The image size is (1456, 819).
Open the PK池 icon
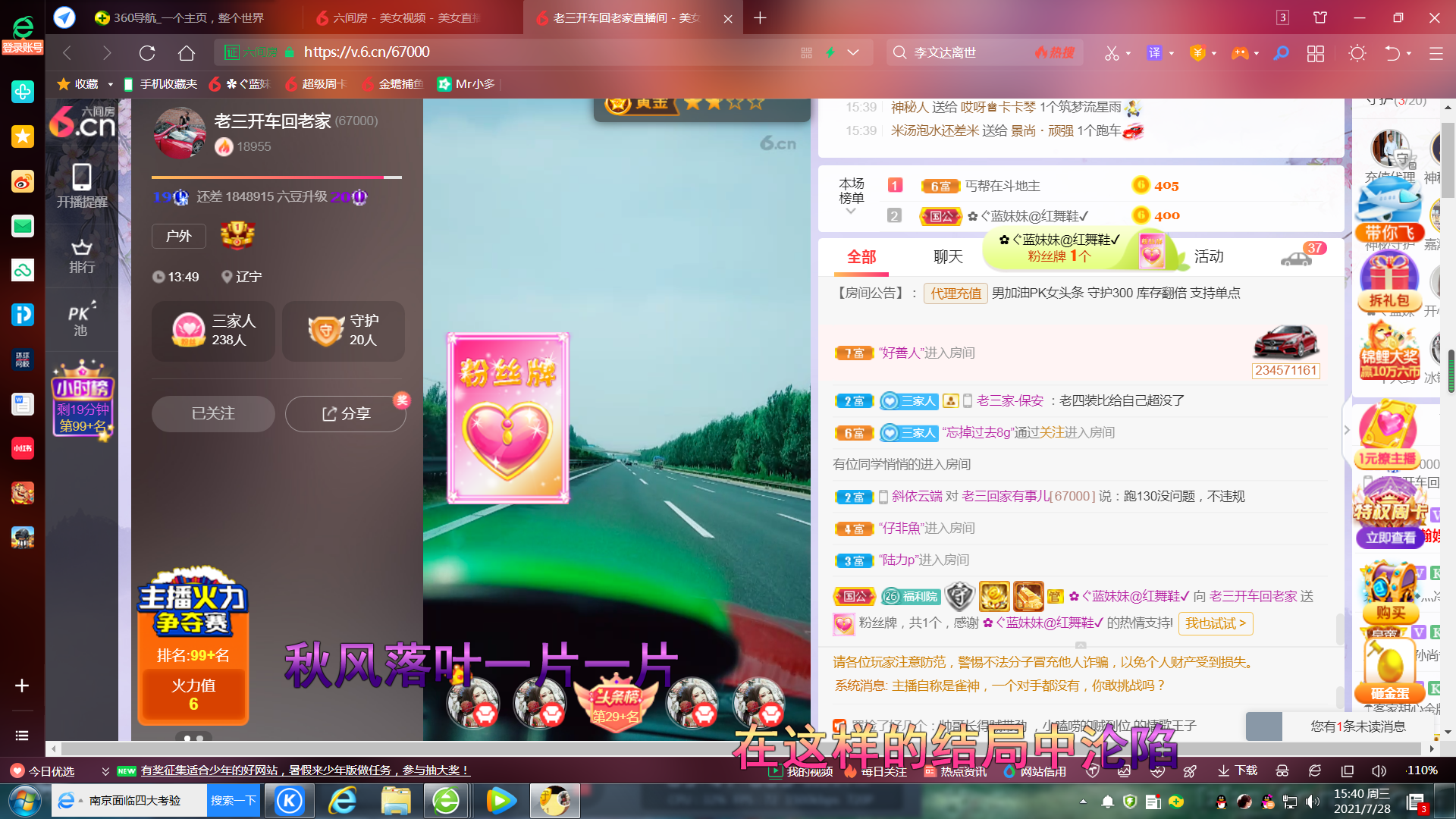[81, 318]
